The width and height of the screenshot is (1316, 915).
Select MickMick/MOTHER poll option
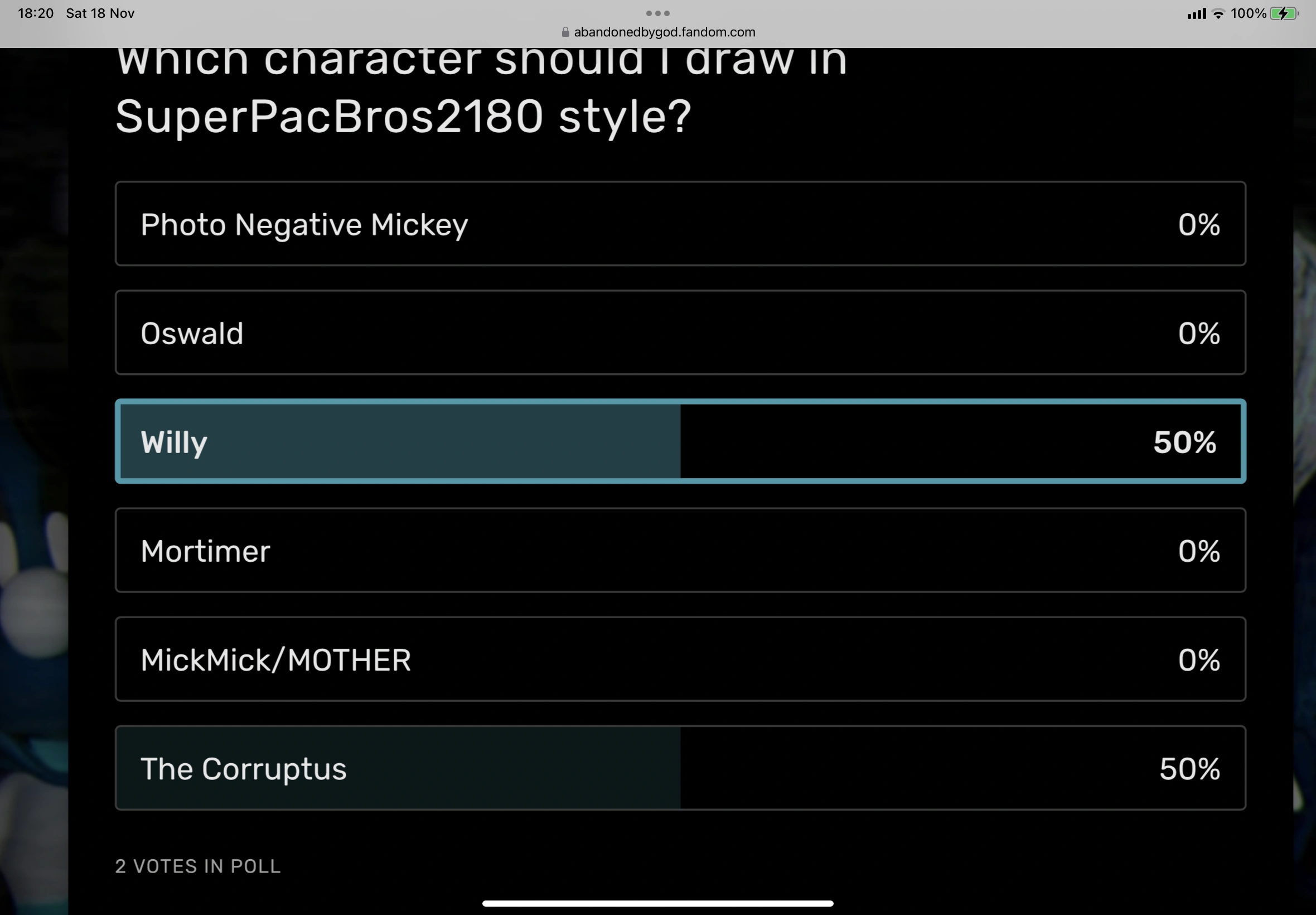pos(681,659)
